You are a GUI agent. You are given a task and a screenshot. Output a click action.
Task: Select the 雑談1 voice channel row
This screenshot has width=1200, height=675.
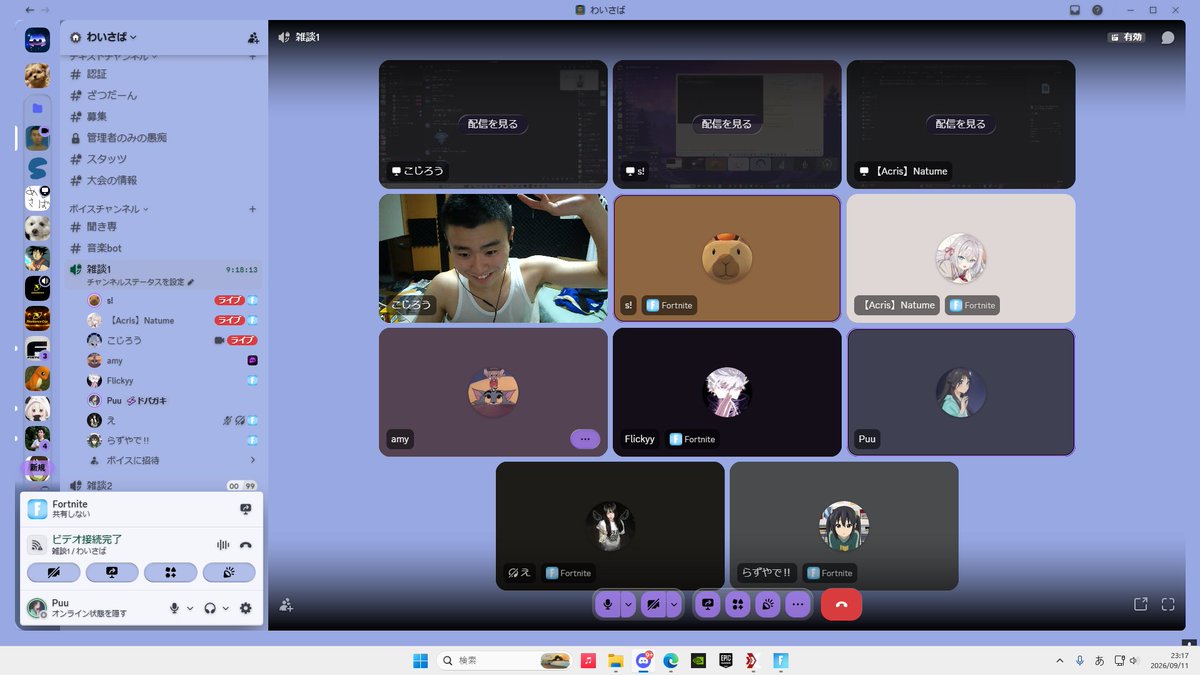point(163,275)
